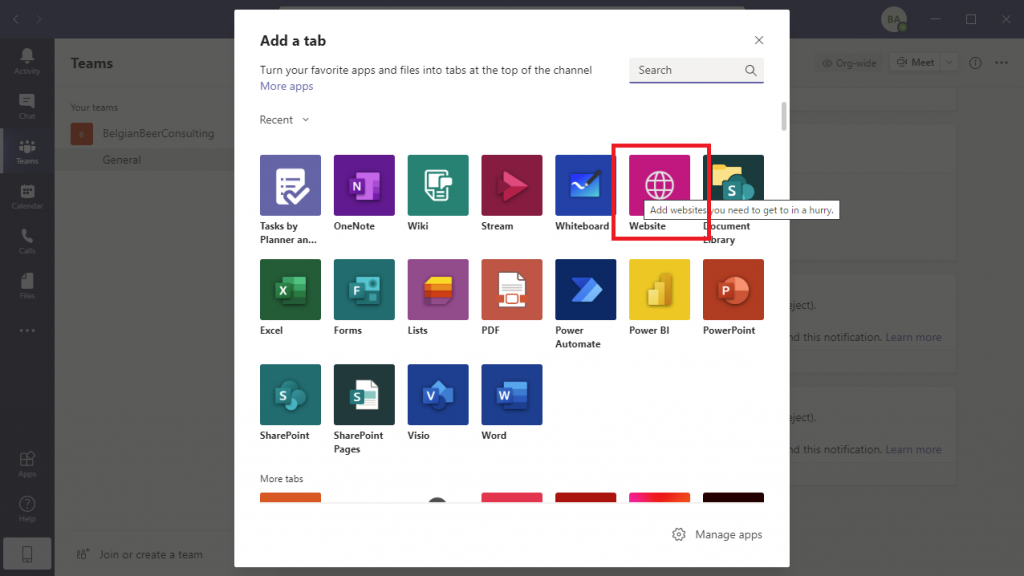The image size is (1024, 576).
Task: Open the General channel
Action: coord(121,160)
